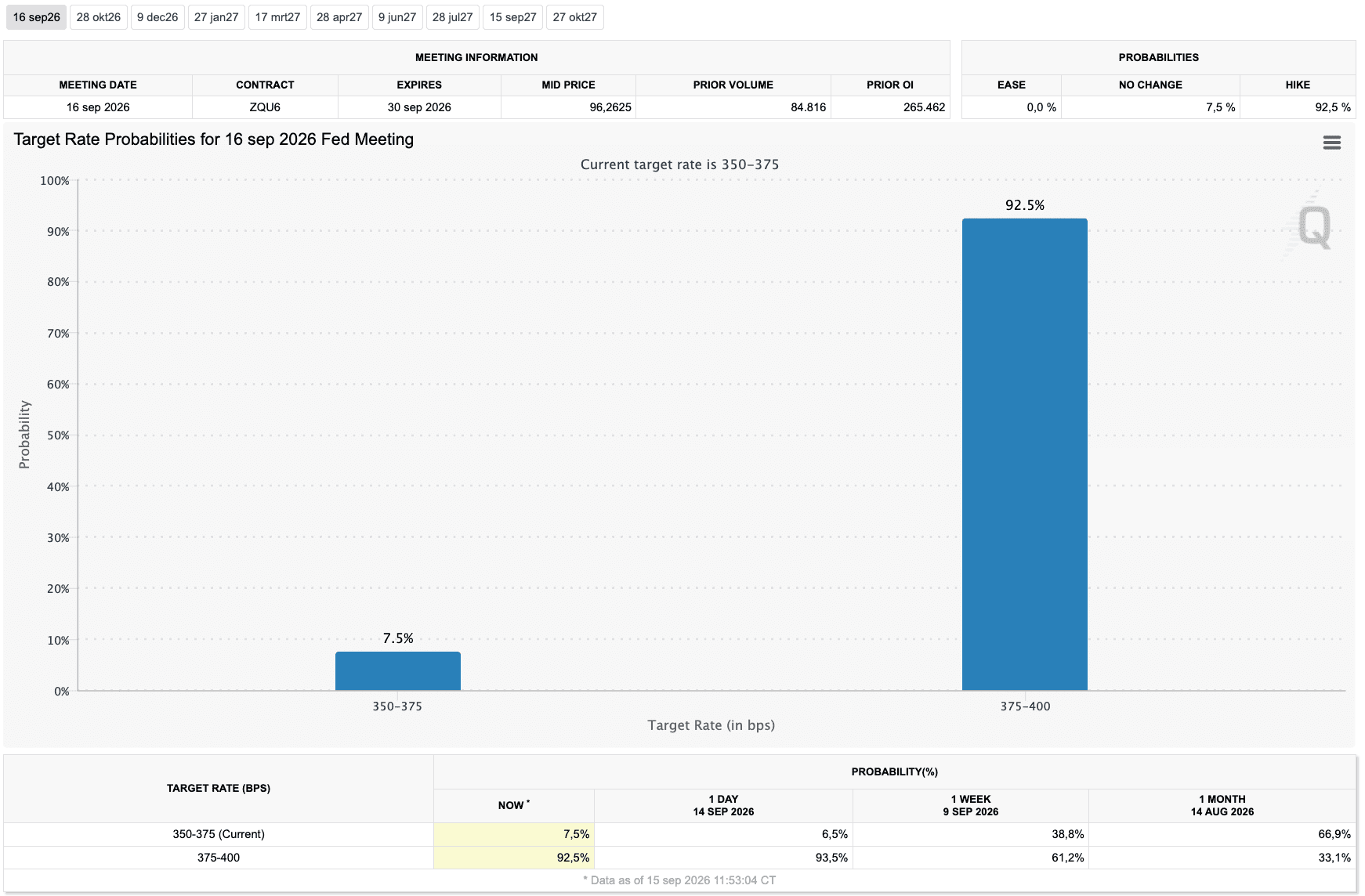The height and width of the screenshot is (896, 1365).
Task: Click the 1 MONTH 14 AUG 2026 header
Action: tap(1222, 805)
